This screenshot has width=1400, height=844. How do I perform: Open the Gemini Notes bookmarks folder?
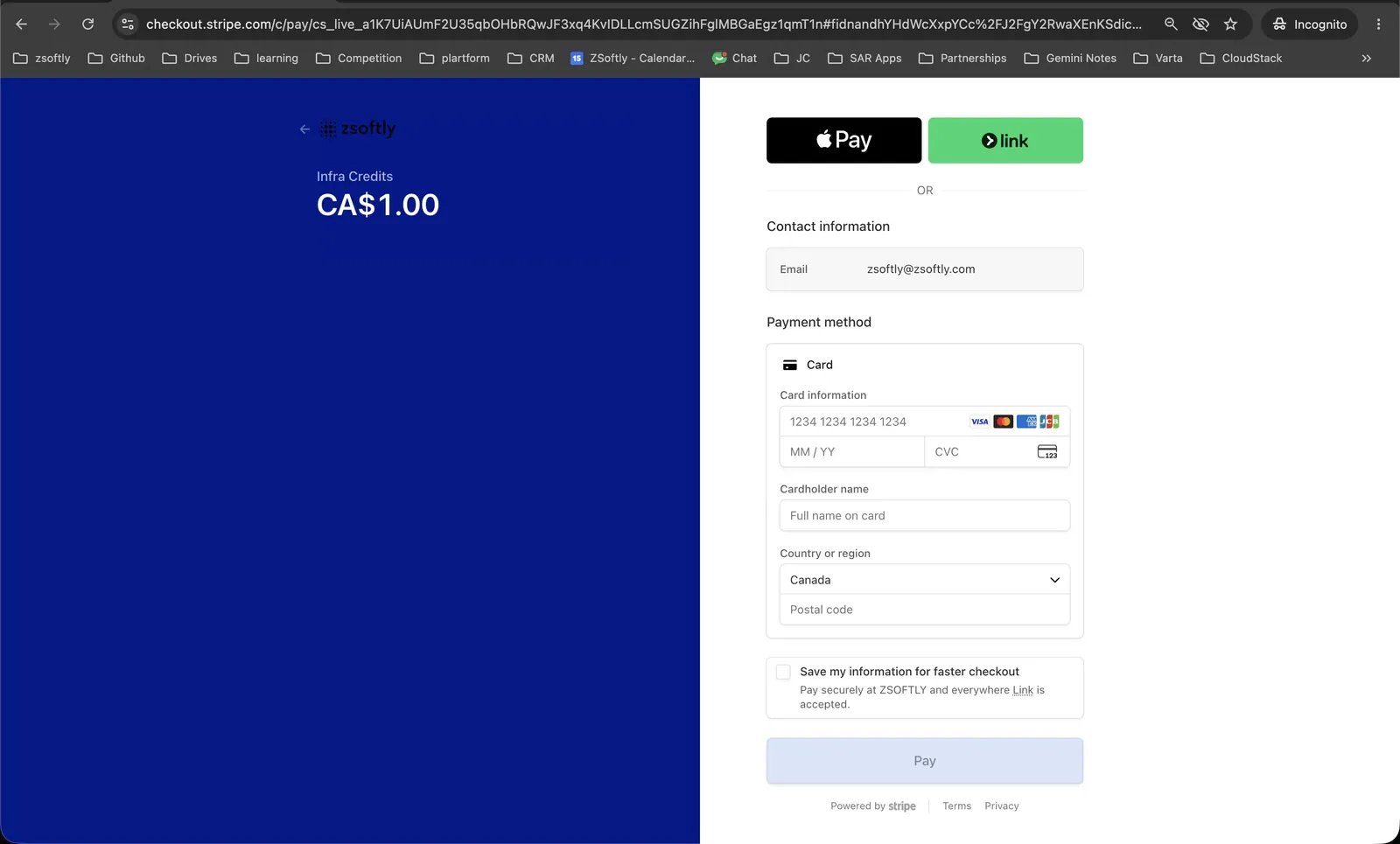tap(1070, 59)
